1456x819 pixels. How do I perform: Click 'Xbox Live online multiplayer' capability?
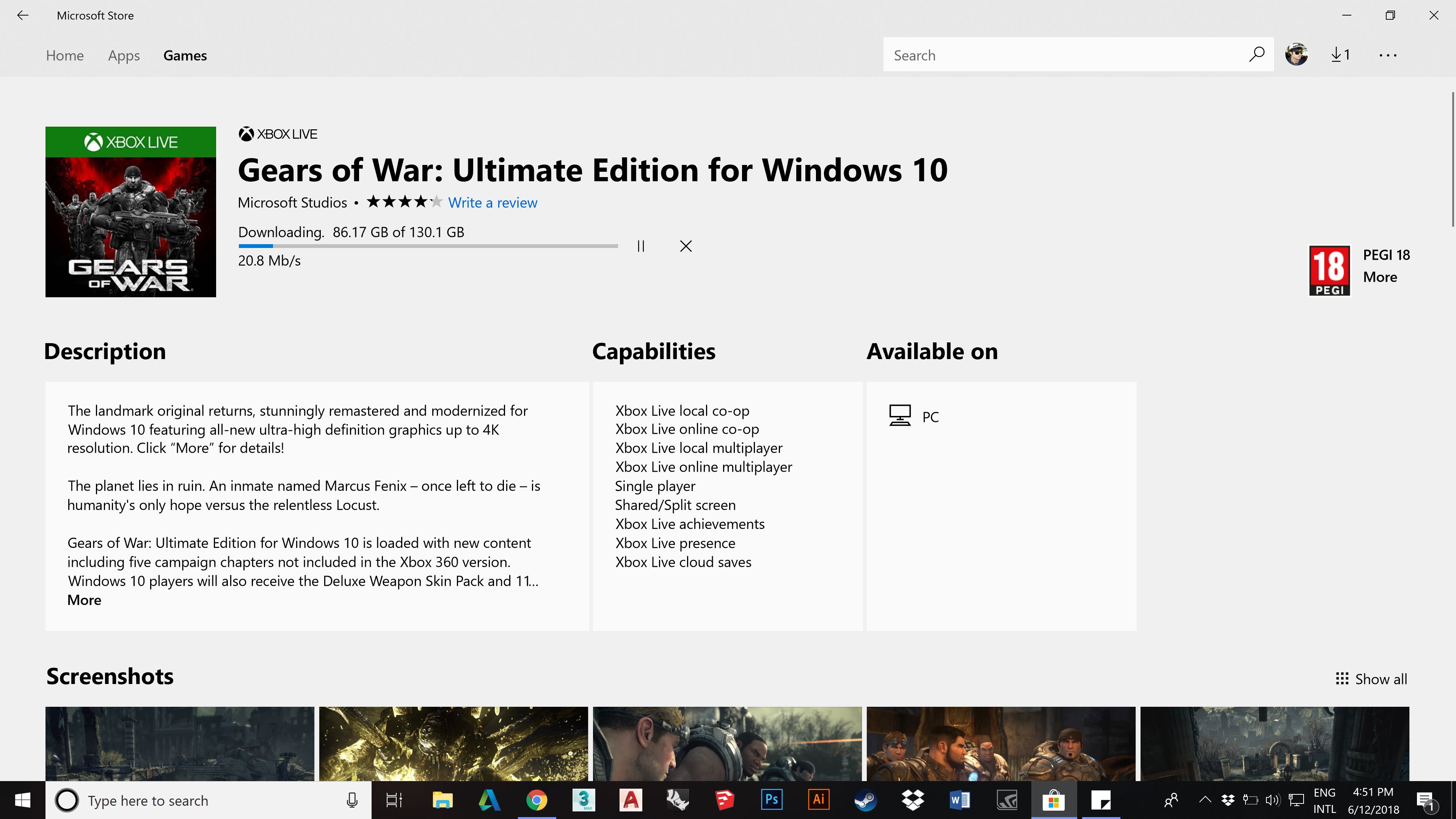click(x=704, y=467)
